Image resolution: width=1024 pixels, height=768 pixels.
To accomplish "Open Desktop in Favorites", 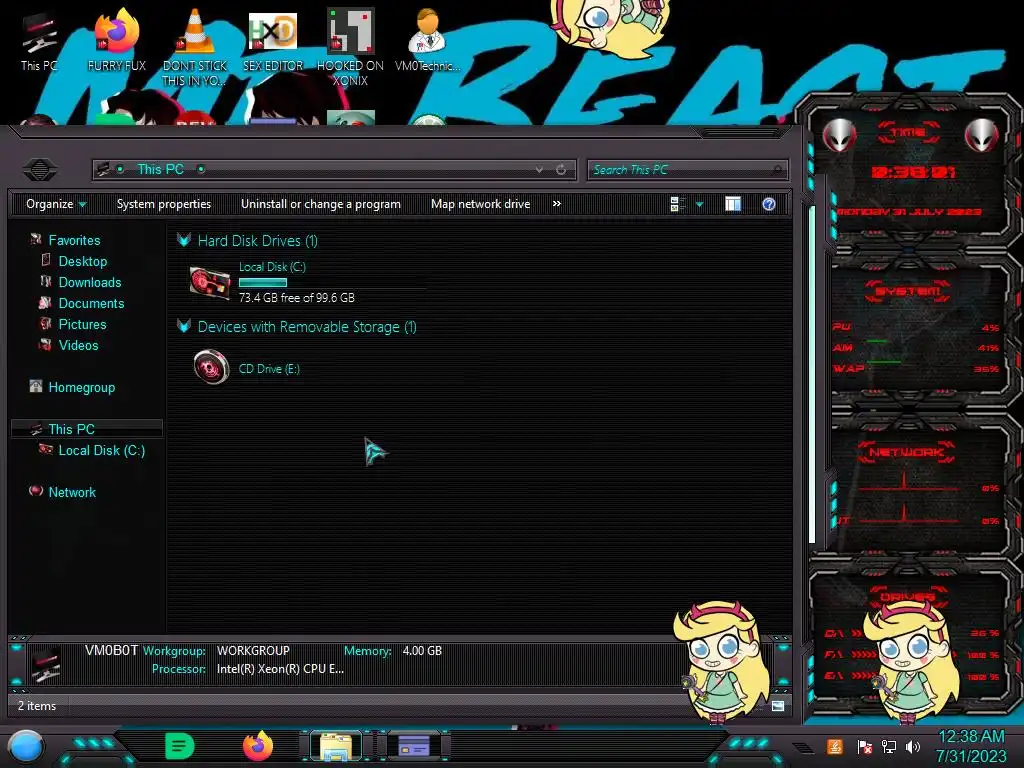I will tap(82, 261).
